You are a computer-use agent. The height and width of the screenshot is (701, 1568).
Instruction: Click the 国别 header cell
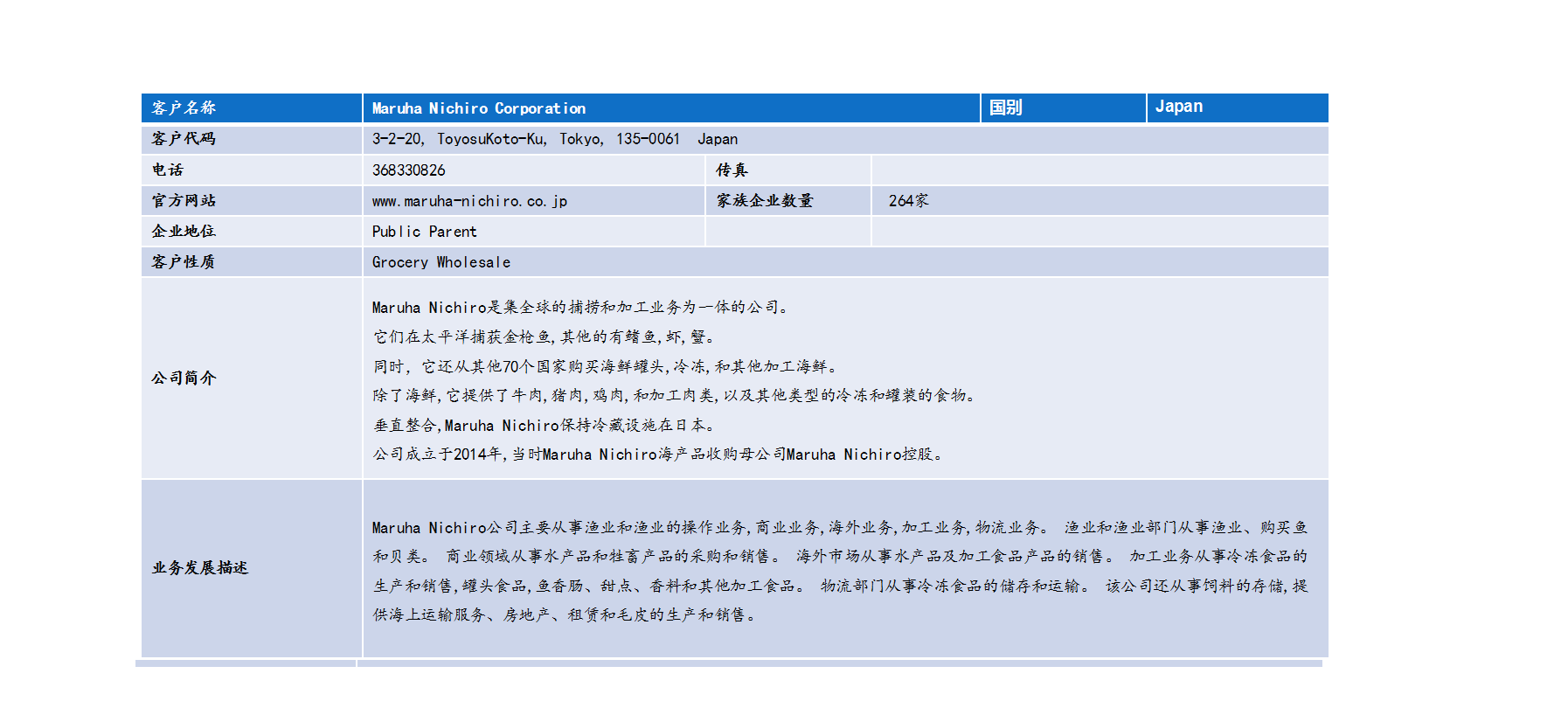(x=1063, y=108)
